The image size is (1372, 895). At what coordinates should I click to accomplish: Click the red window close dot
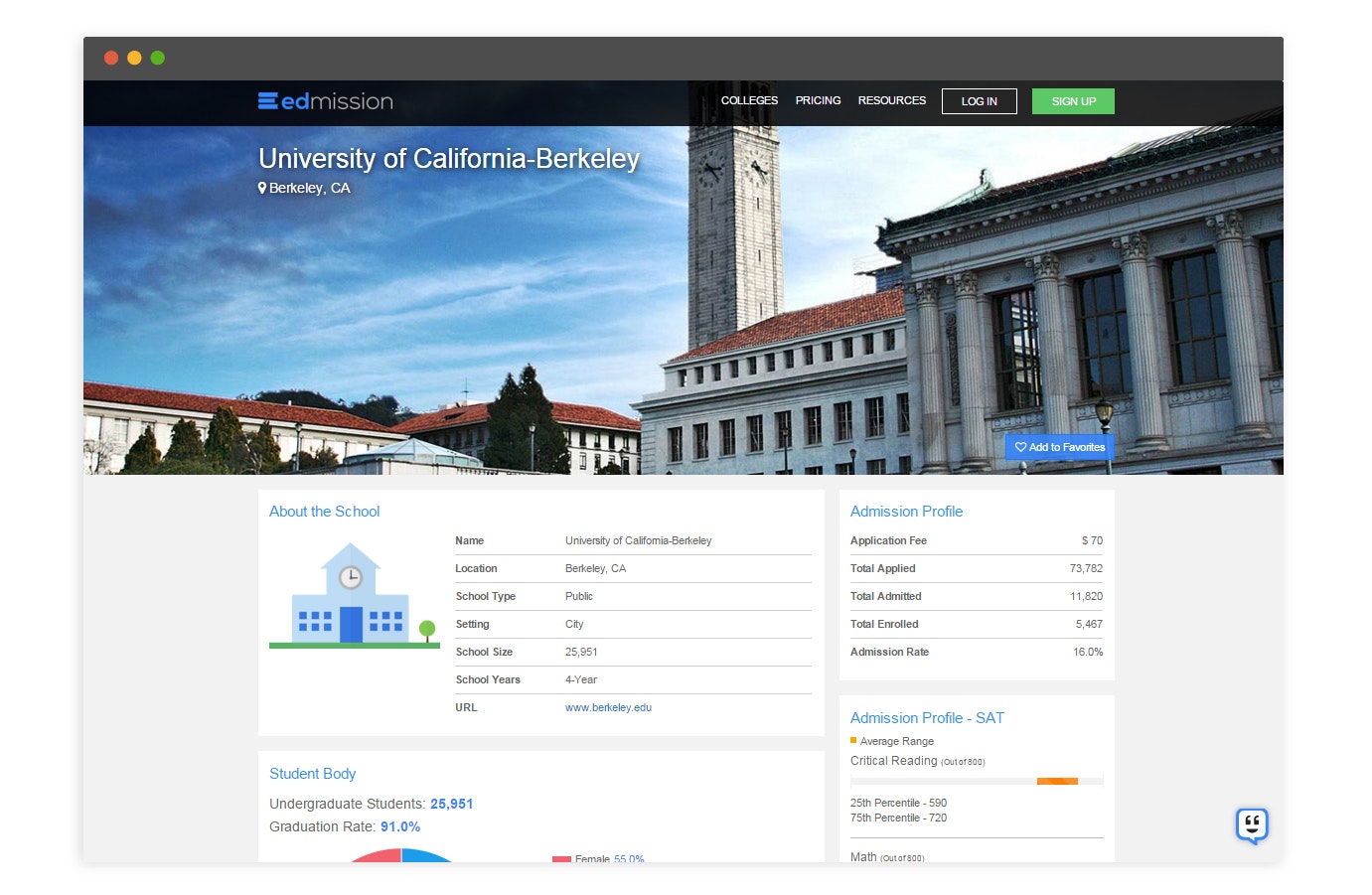coord(111,58)
